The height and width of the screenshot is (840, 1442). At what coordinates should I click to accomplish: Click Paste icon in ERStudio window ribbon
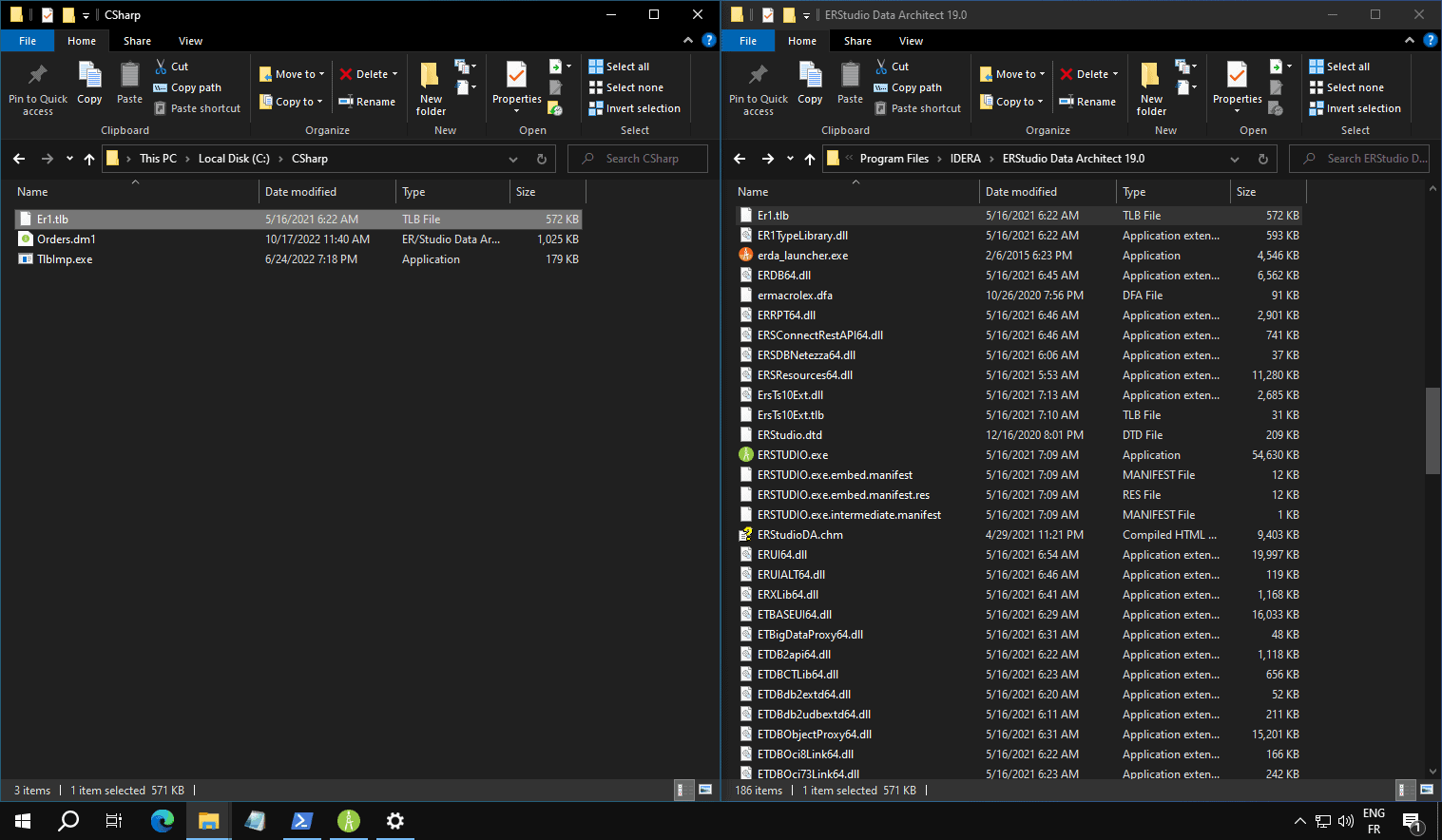click(850, 83)
